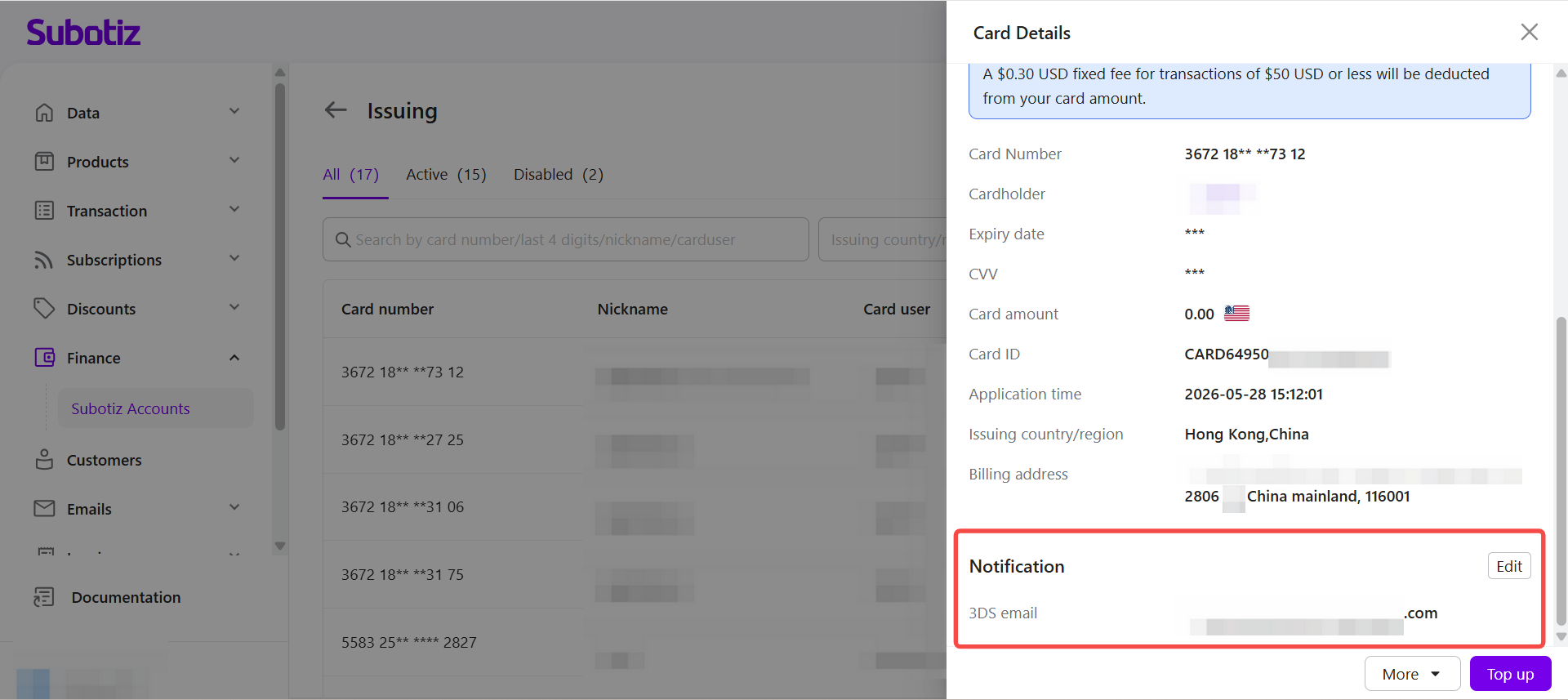The width and height of the screenshot is (1568, 700).
Task: Open the Customers menu item
Action: 104,460
